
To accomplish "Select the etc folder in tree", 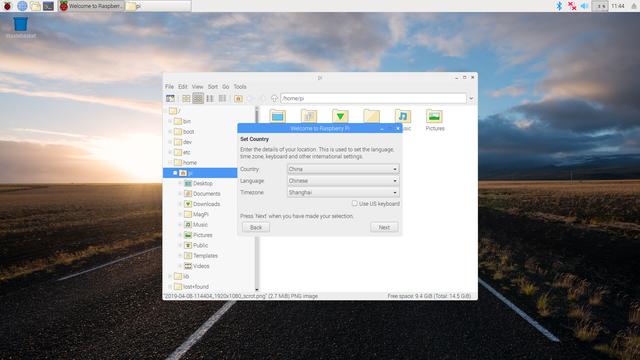I will pos(182,152).
